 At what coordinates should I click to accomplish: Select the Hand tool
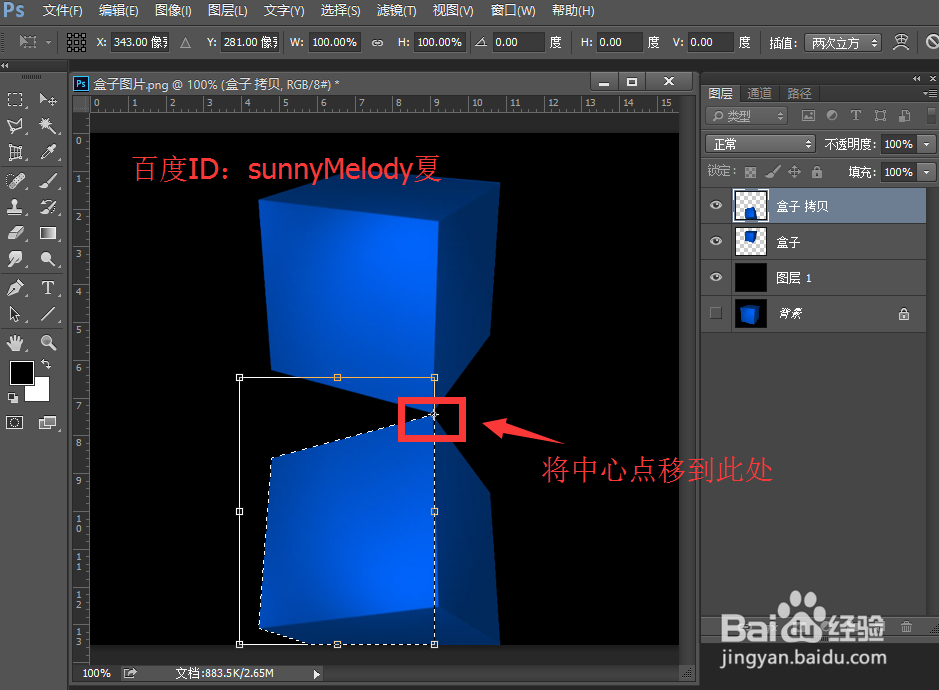[16, 343]
